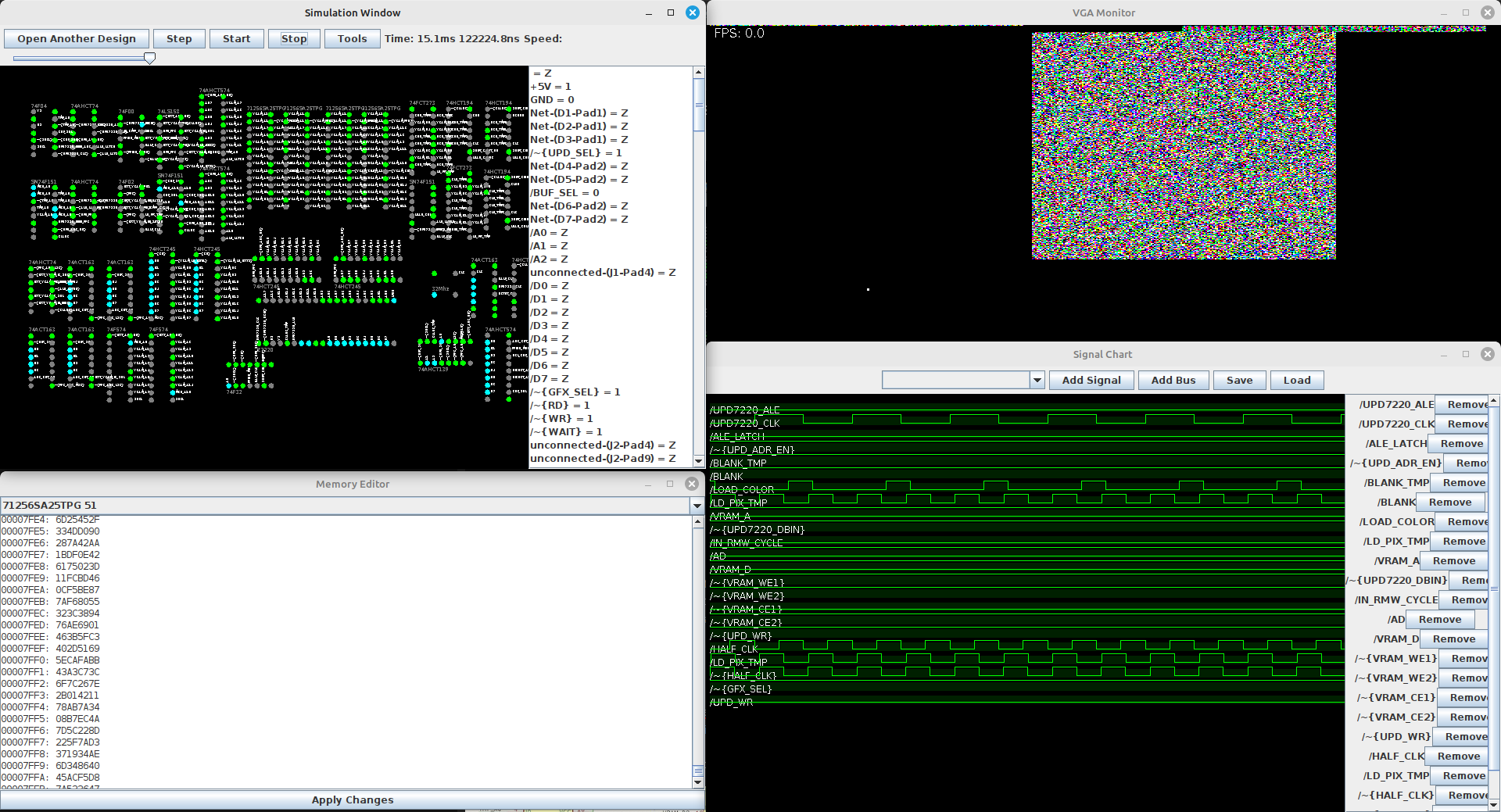
Task: Maximize the Simulation Window
Action: click(x=670, y=13)
